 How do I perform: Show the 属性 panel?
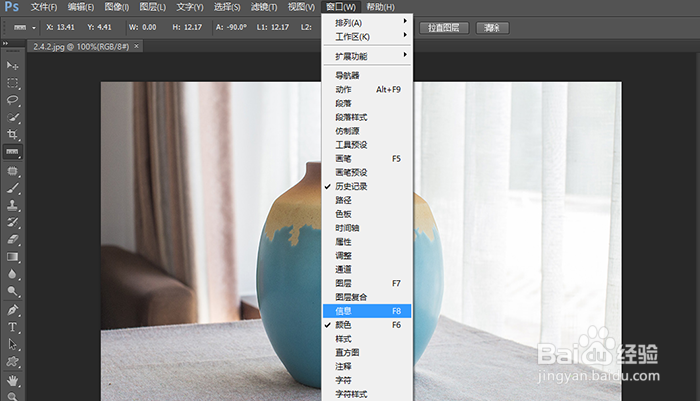pyautogui.click(x=367, y=242)
